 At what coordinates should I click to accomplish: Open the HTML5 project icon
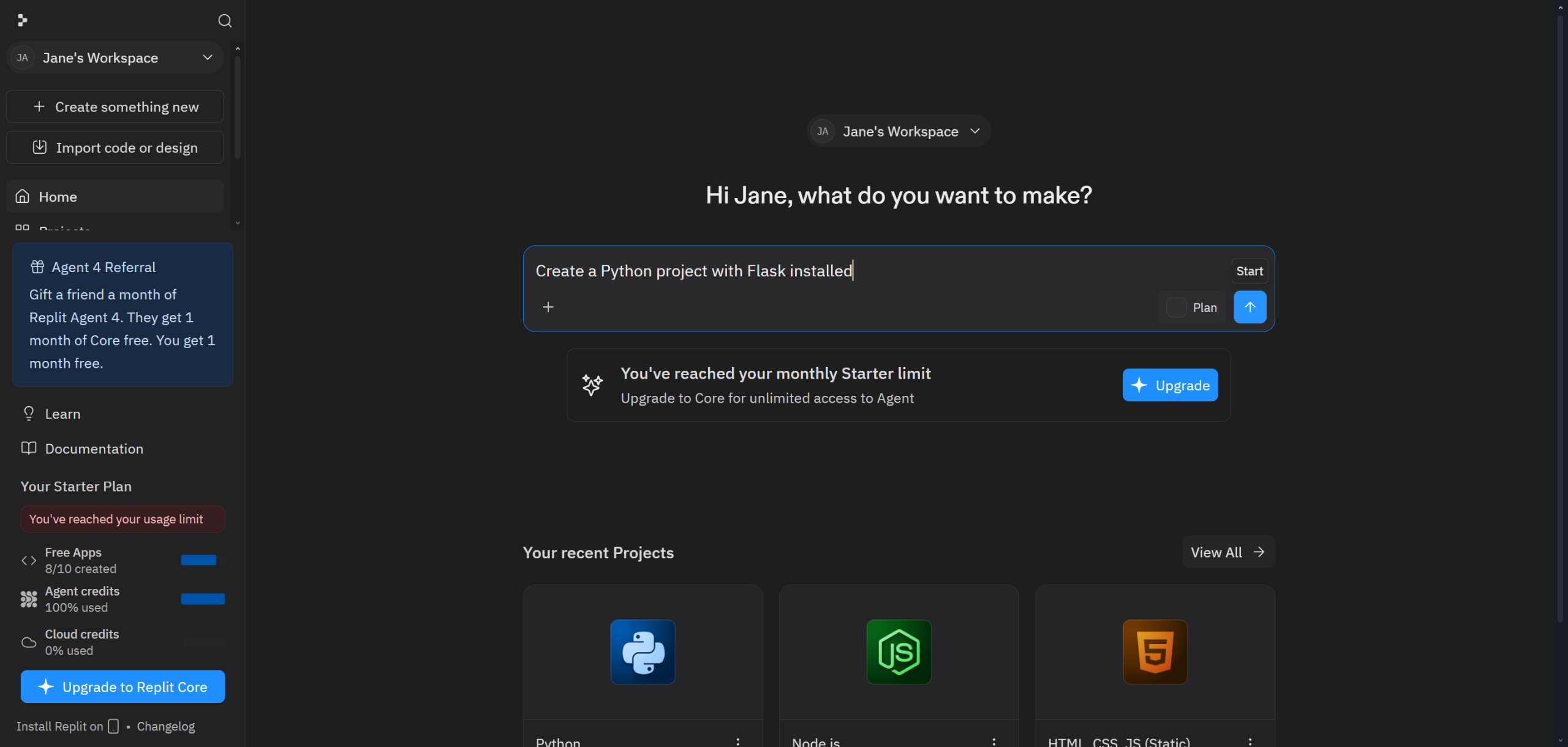pos(1155,651)
